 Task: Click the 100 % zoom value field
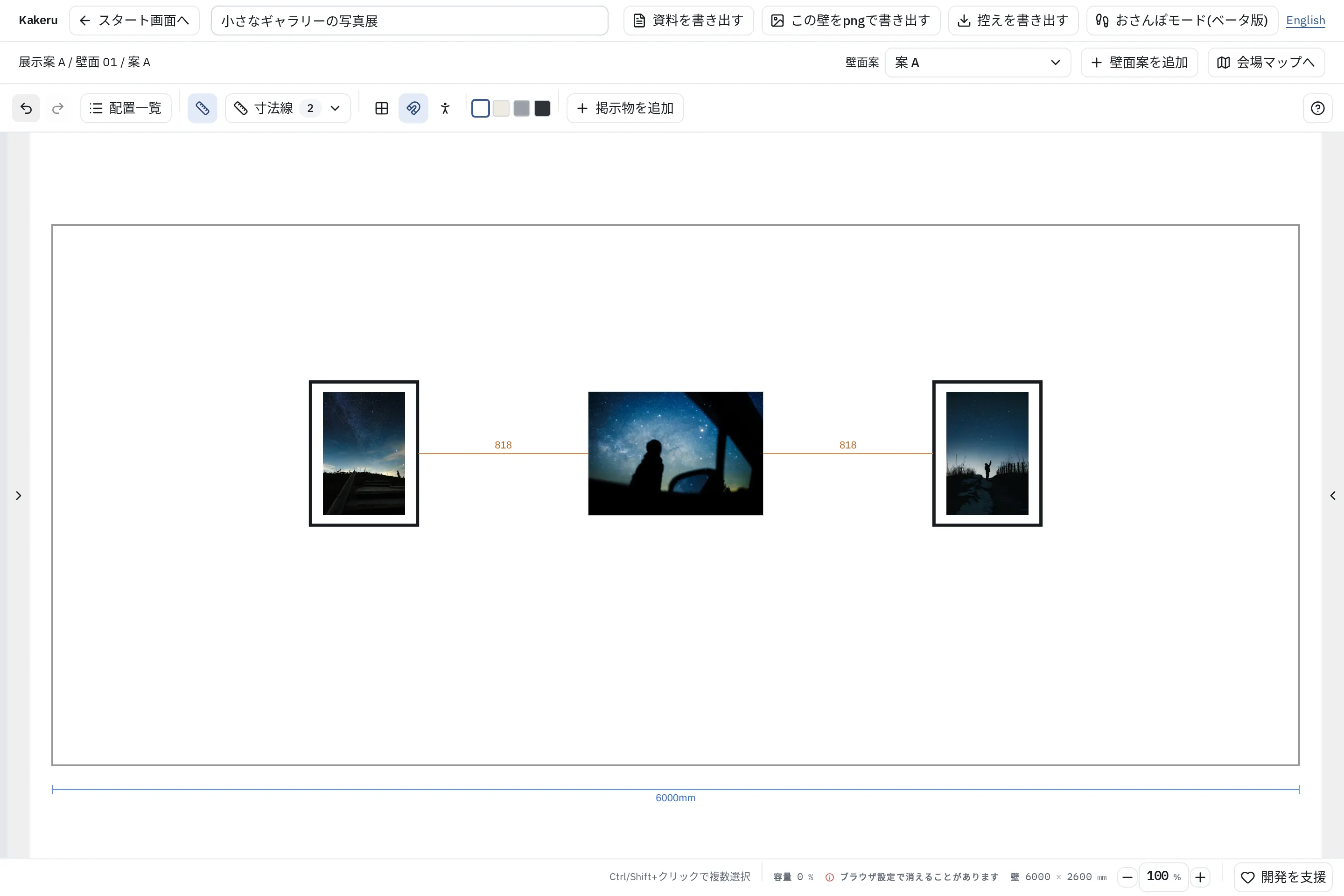pyautogui.click(x=1163, y=876)
